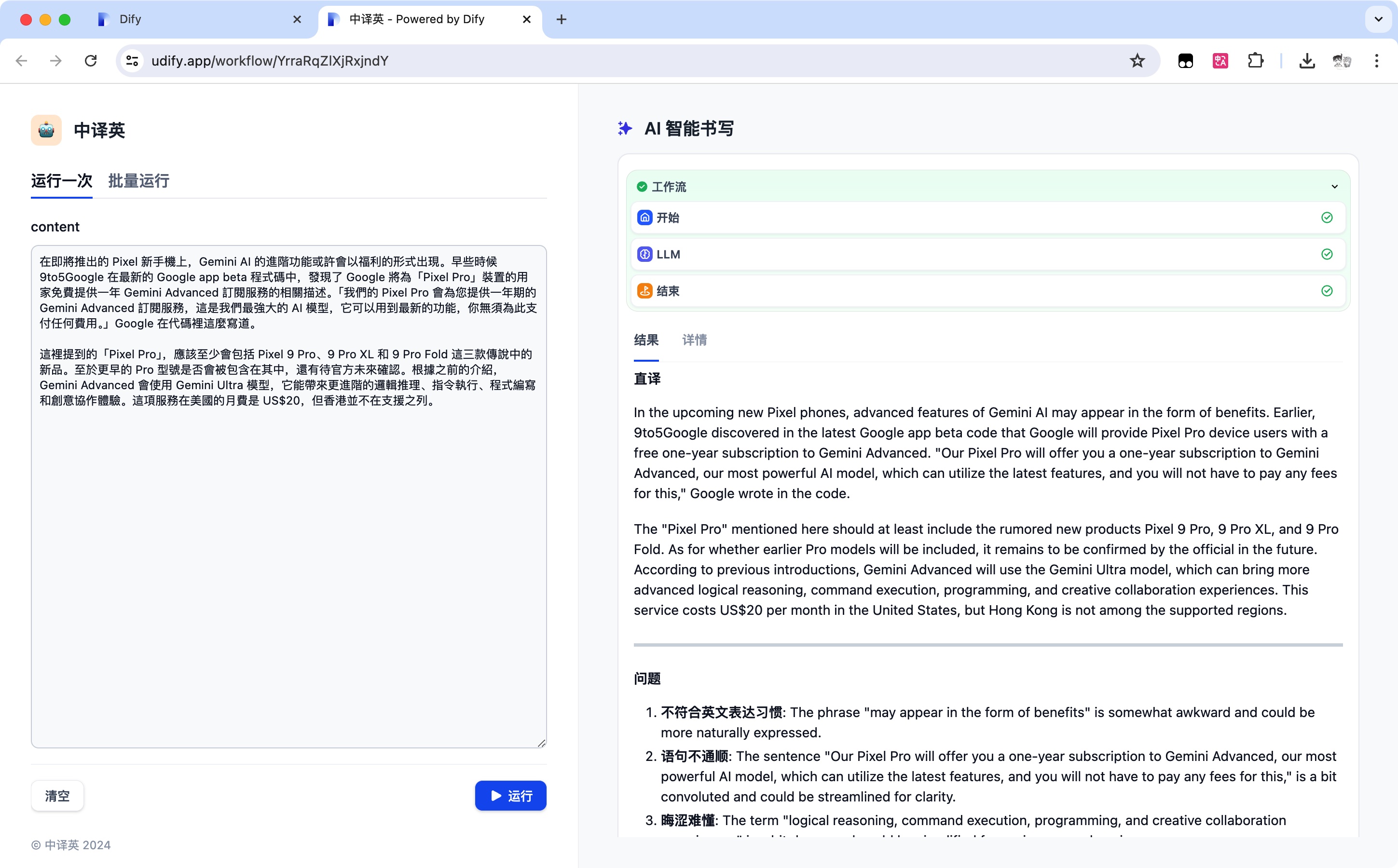Expand the 结束 node row
This screenshot has height=868, width=1398.
point(987,291)
